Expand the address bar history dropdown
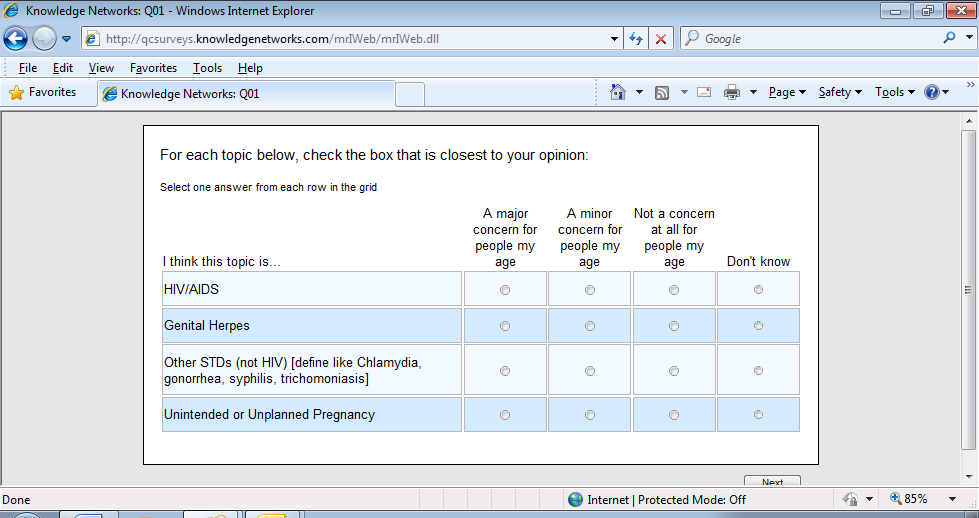 (614, 39)
